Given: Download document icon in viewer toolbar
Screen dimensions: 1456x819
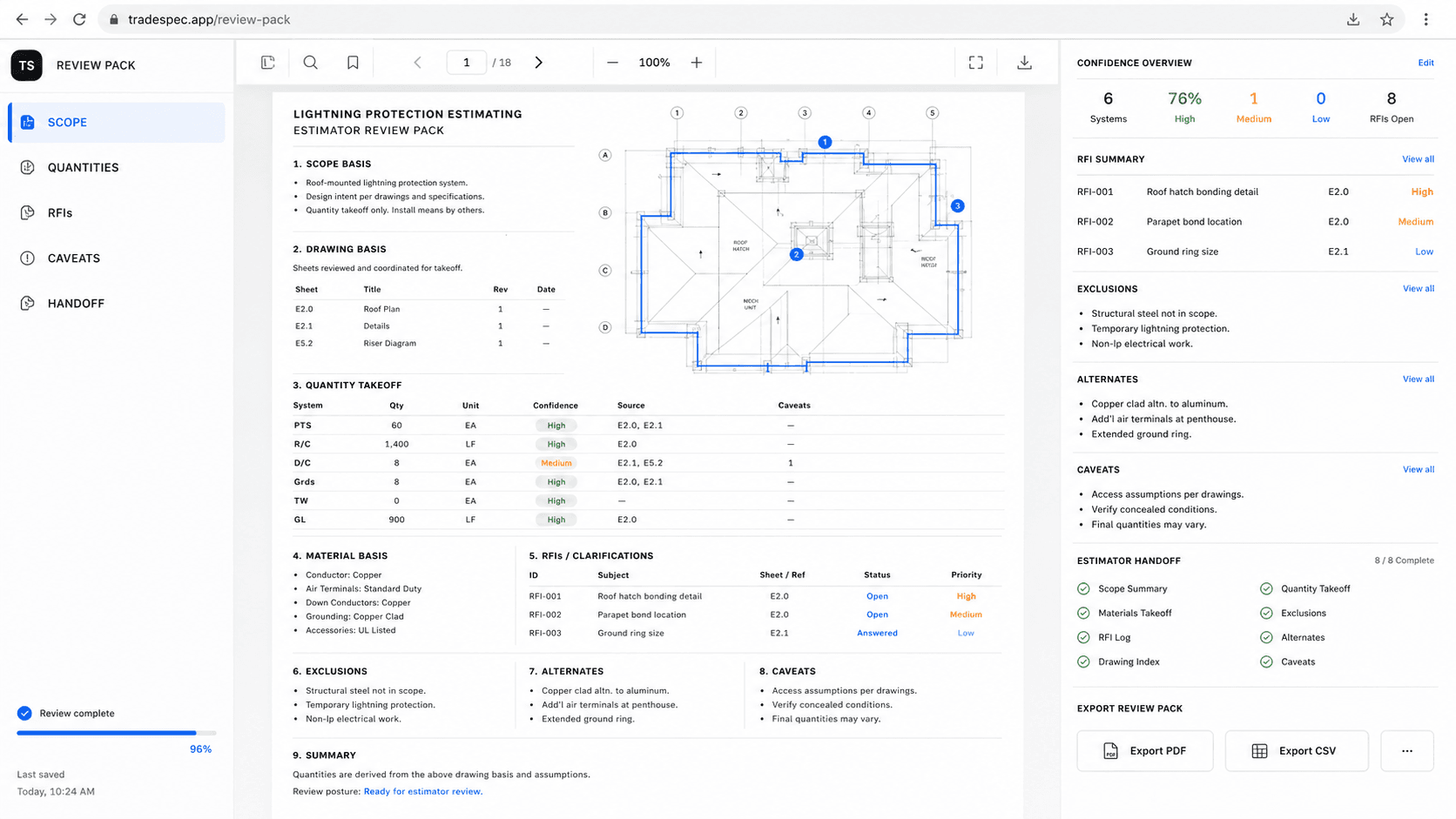Looking at the screenshot, I should pyautogui.click(x=1025, y=63).
